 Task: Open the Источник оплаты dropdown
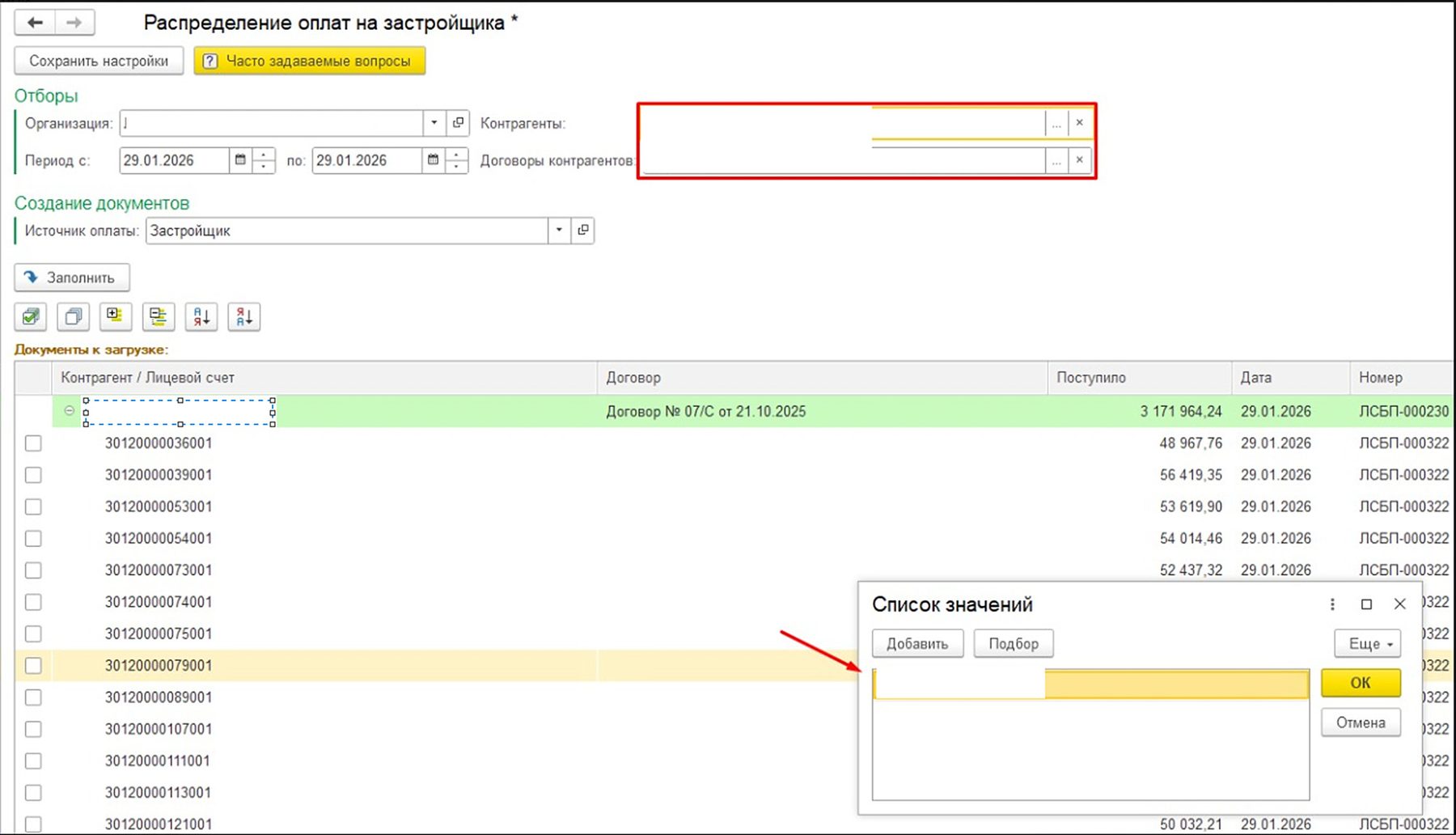[559, 231]
